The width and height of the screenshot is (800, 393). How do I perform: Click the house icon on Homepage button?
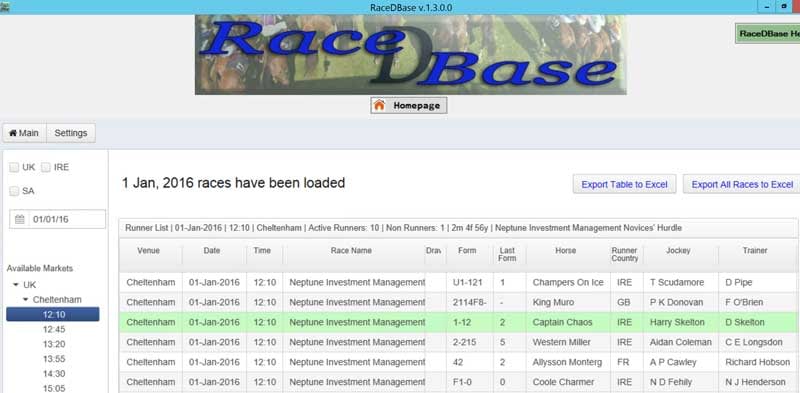[x=379, y=106]
